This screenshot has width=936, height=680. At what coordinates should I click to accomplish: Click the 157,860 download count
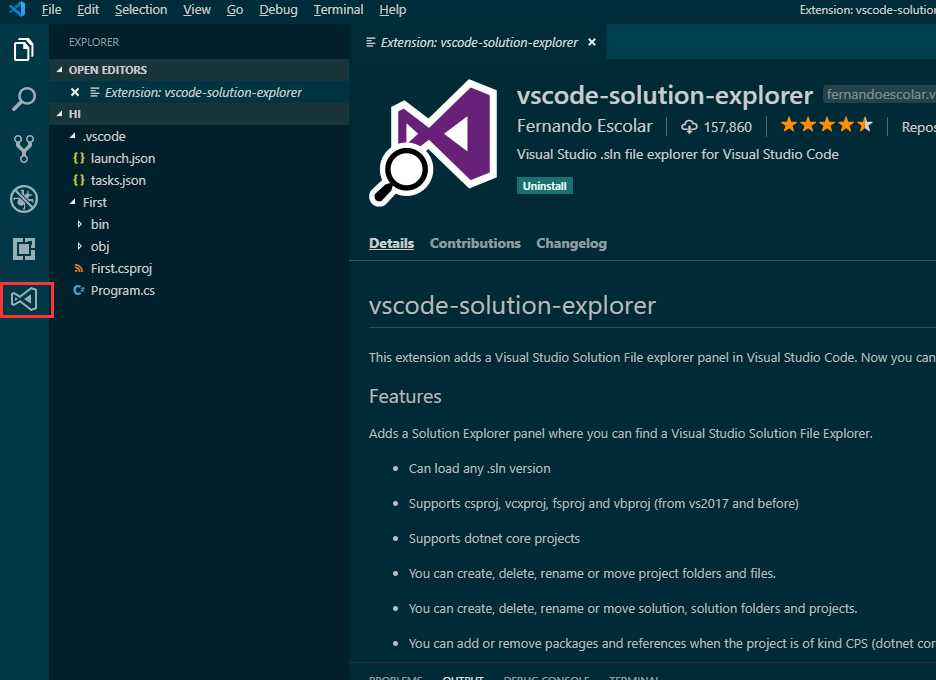tap(728, 127)
